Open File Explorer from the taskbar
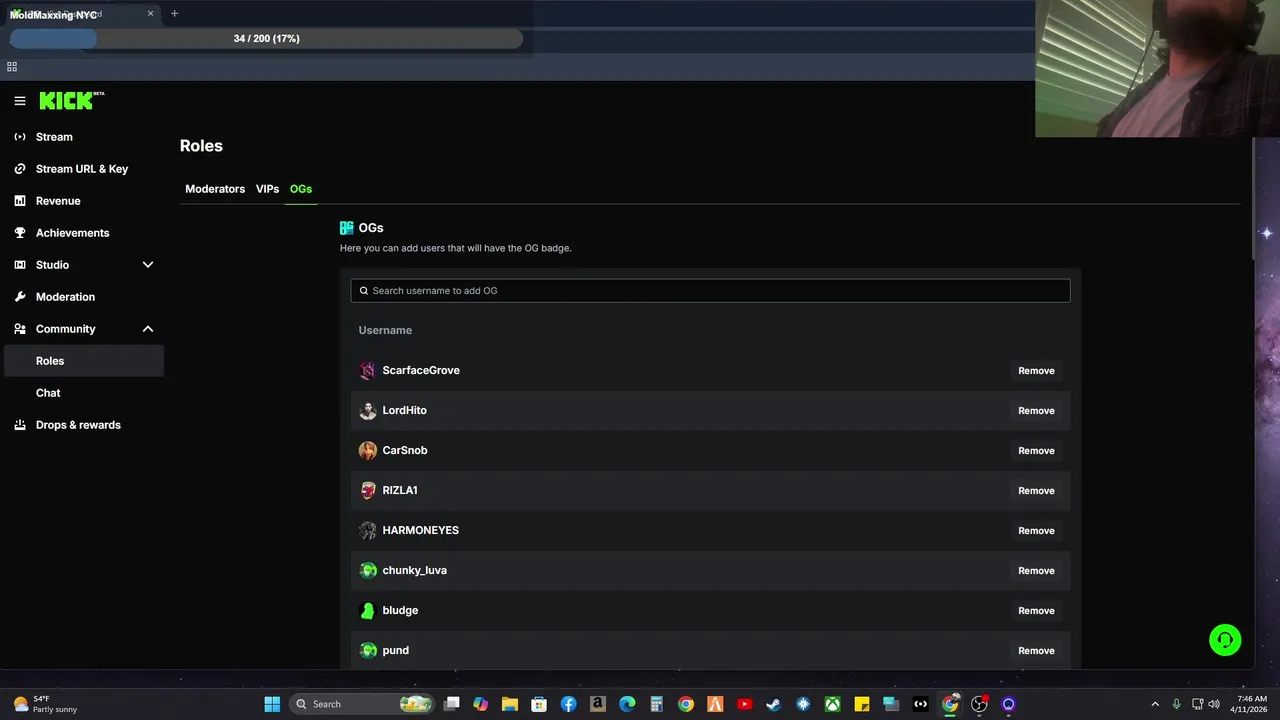1280x720 pixels. [x=510, y=704]
